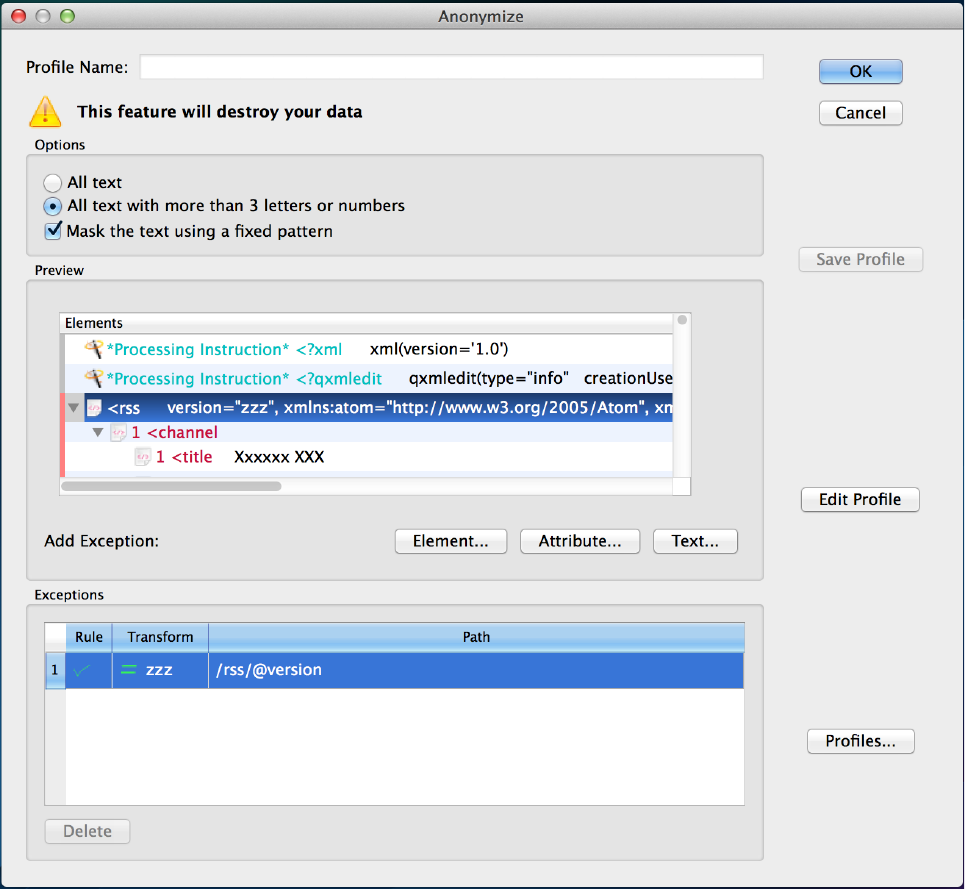Click the vertical scrollbar knob in Preview
The image size is (965, 889).
pyautogui.click(x=682, y=320)
